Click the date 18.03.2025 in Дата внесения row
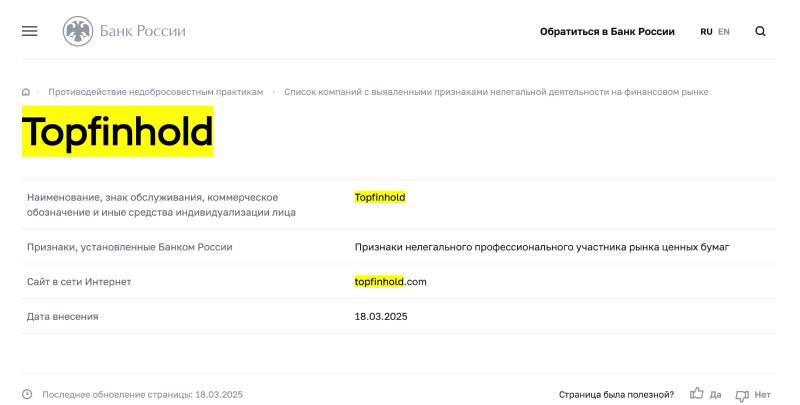 click(x=381, y=316)
